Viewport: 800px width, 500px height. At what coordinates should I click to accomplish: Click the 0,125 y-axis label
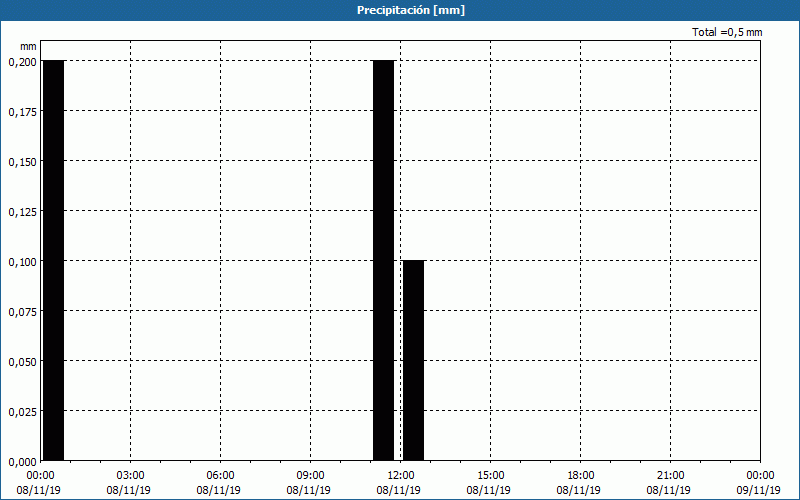(22, 212)
